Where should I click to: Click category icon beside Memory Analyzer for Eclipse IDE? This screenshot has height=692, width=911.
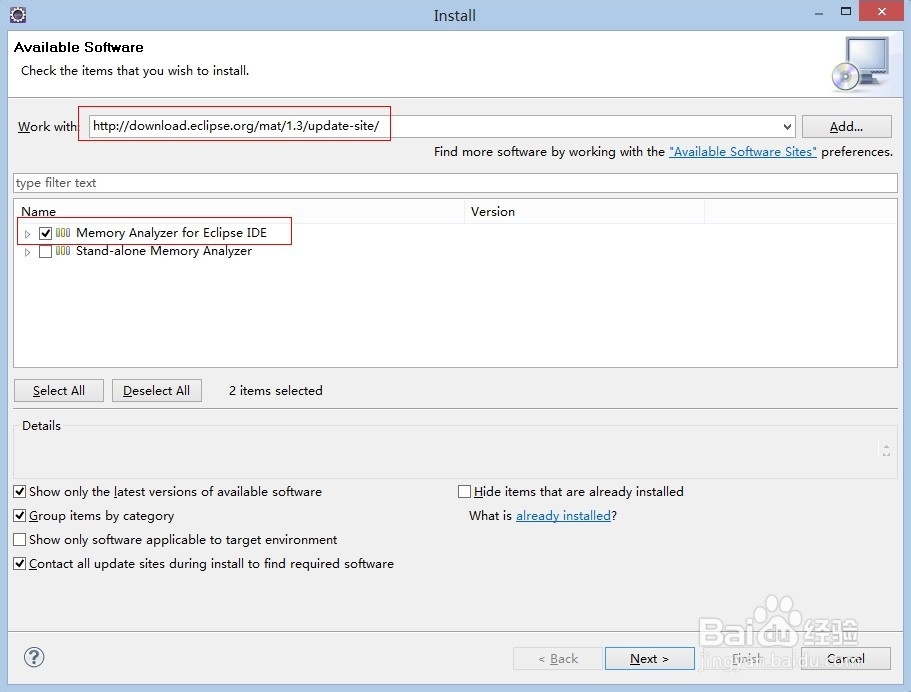63,233
